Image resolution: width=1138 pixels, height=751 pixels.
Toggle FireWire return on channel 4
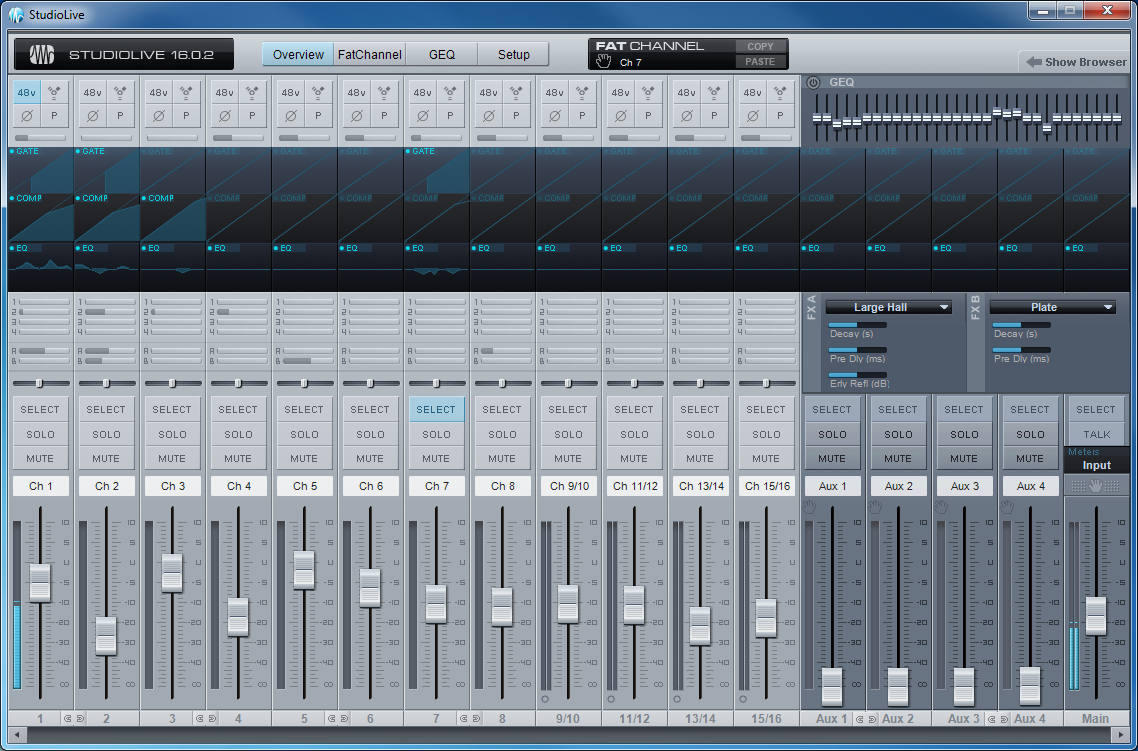tap(253, 92)
